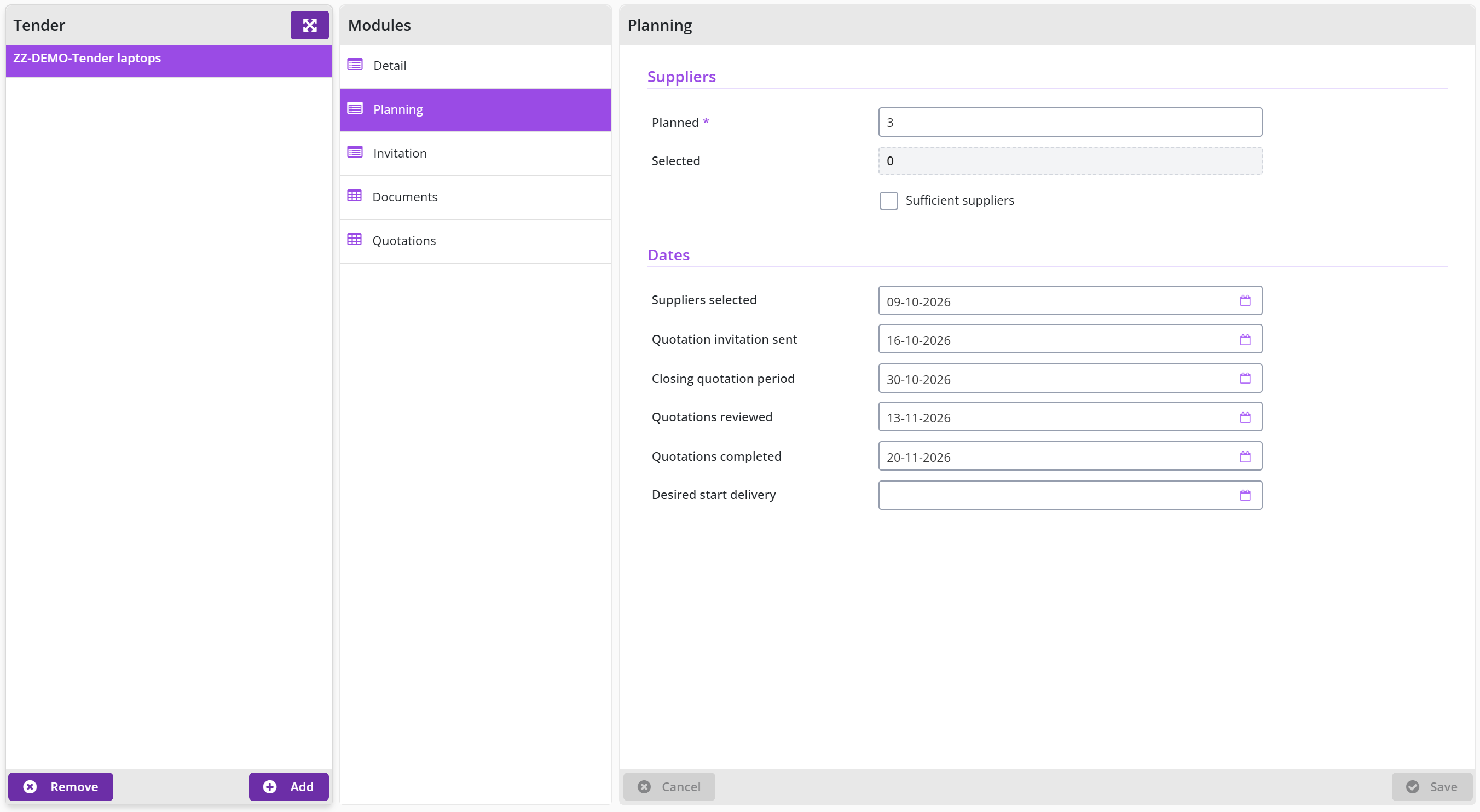1480x812 pixels.
Task: Click the Save button
Action: pos(1432,787)
